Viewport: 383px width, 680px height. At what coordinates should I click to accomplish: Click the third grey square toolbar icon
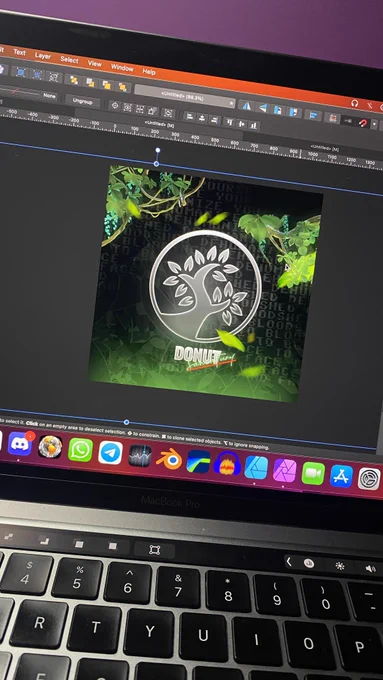[54, 77]
